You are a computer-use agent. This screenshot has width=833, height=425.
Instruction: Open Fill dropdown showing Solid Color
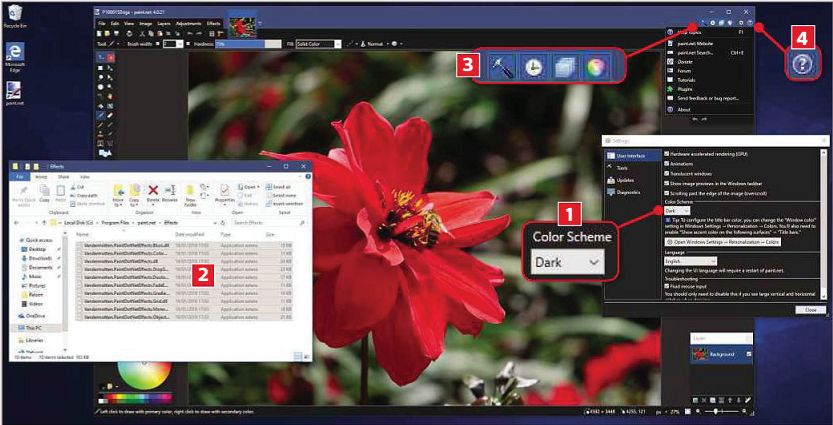coord(318,44)
